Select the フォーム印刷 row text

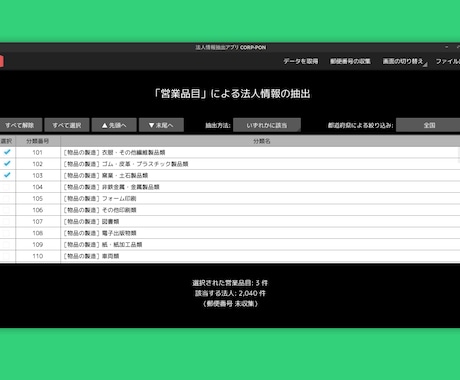119,199
